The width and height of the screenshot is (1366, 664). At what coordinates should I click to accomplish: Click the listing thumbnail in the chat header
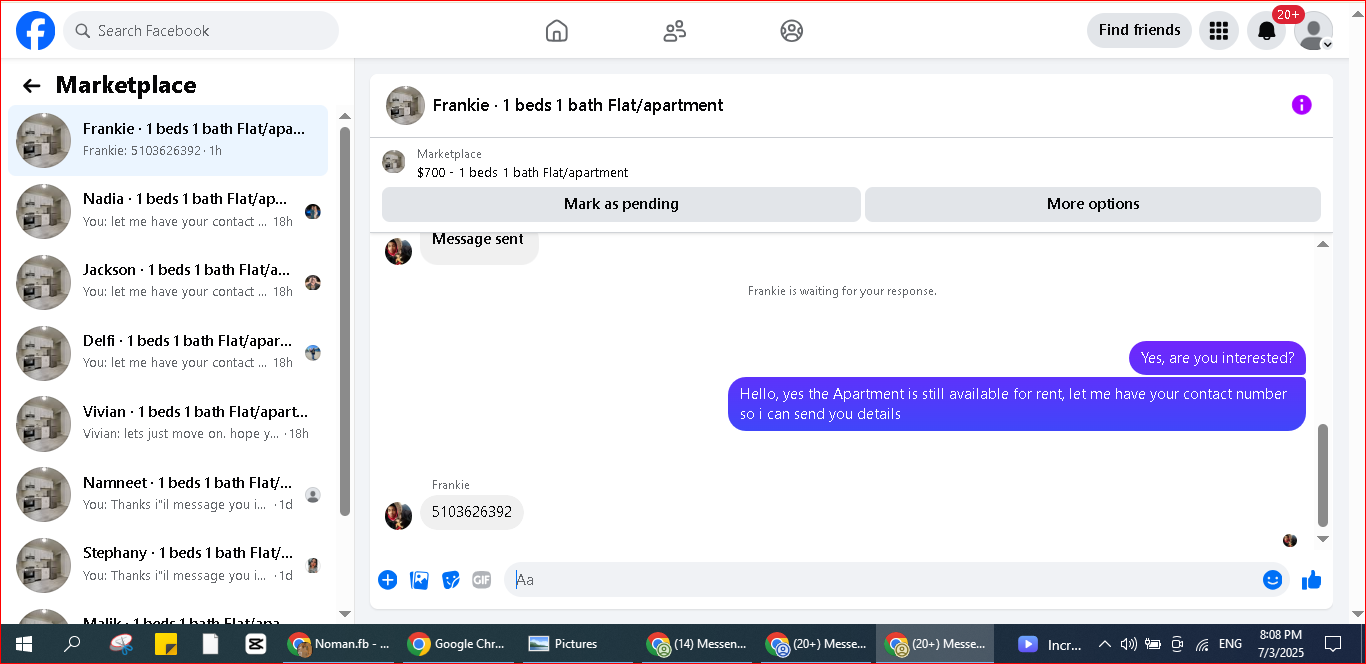(x=406, y=105)
